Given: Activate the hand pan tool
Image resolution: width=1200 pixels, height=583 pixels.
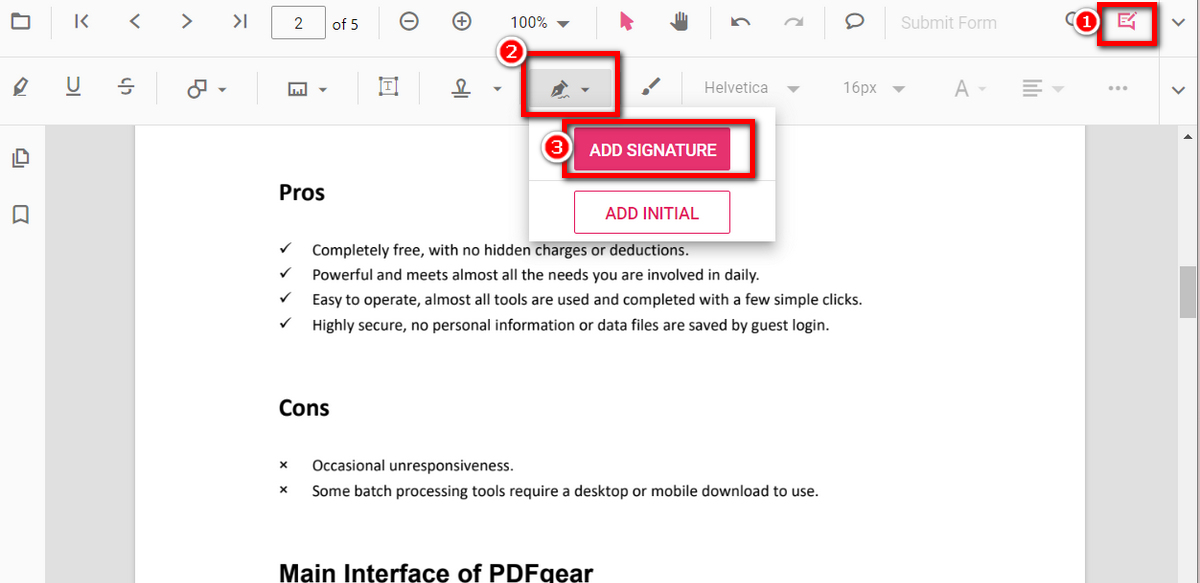Looking at the screenshot, I should [x=679, y=22].
